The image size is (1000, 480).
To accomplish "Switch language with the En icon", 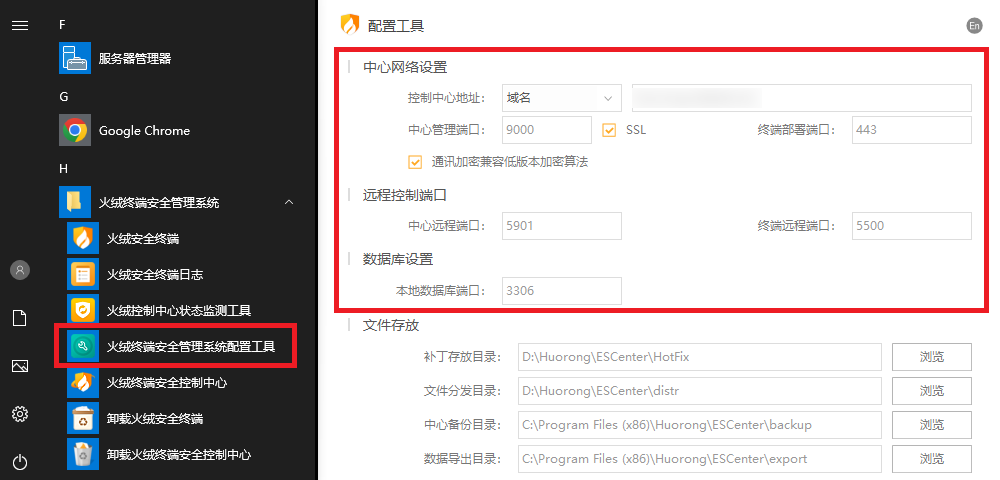I will 974,25.
